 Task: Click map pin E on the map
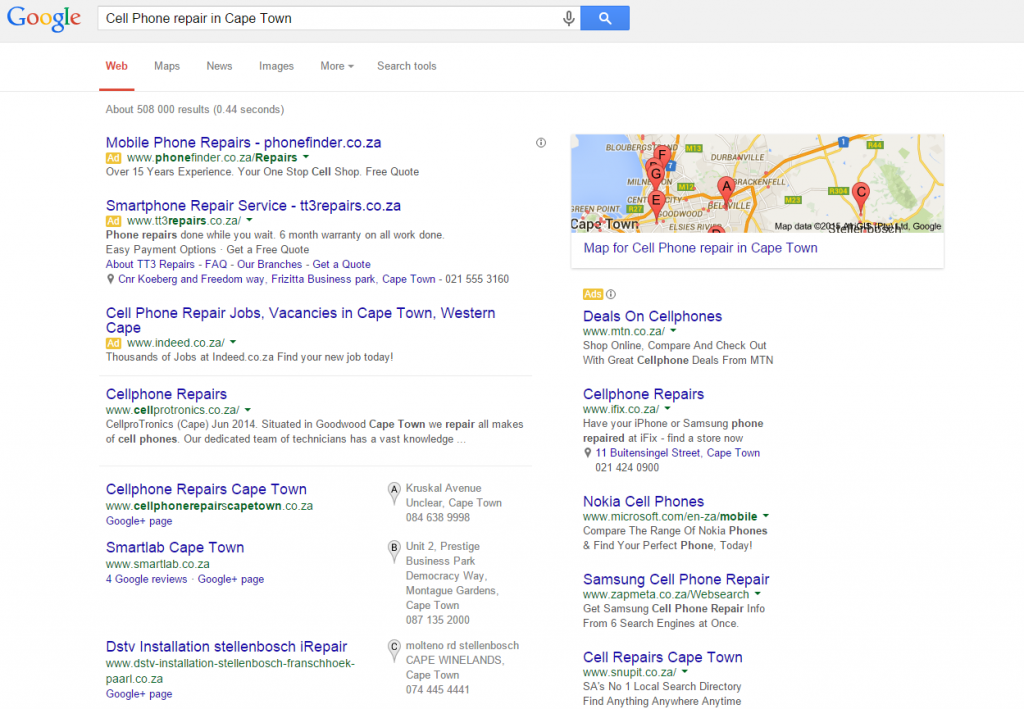[656, 204]
